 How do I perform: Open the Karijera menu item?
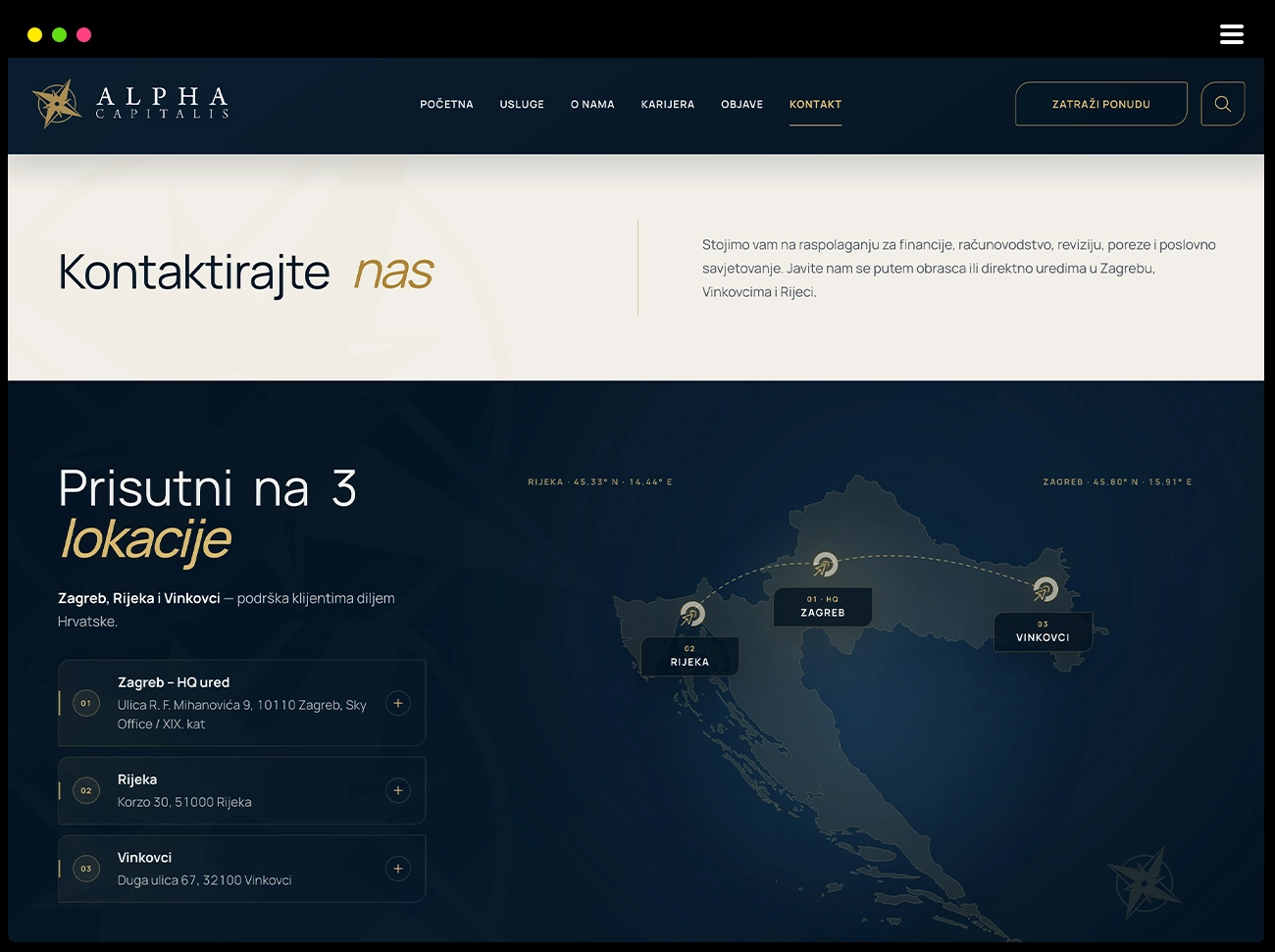coord(668,104)
